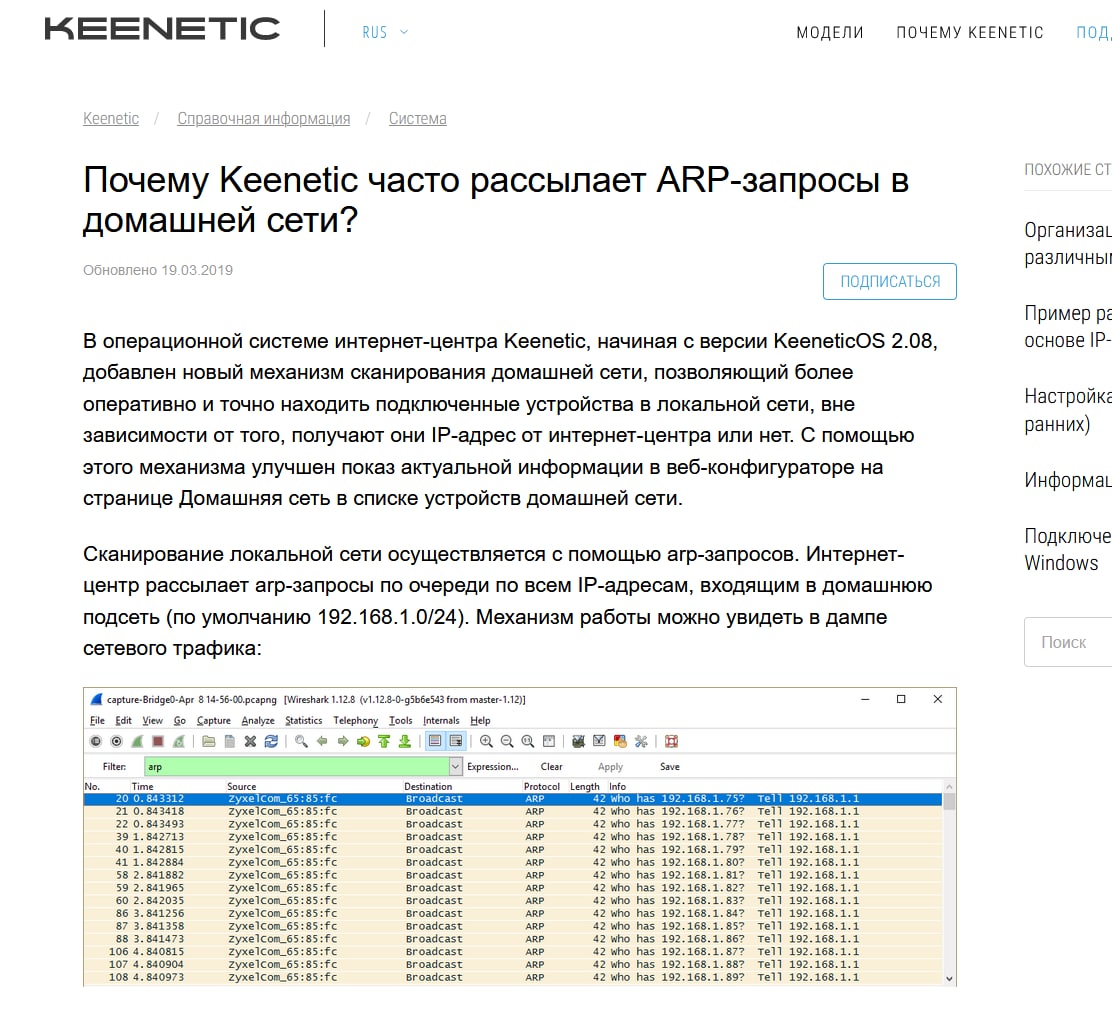Click the help lifebuoy icon
Image resolution: width=1112 pixels, height=1020 pixels.
click(671, 741)
